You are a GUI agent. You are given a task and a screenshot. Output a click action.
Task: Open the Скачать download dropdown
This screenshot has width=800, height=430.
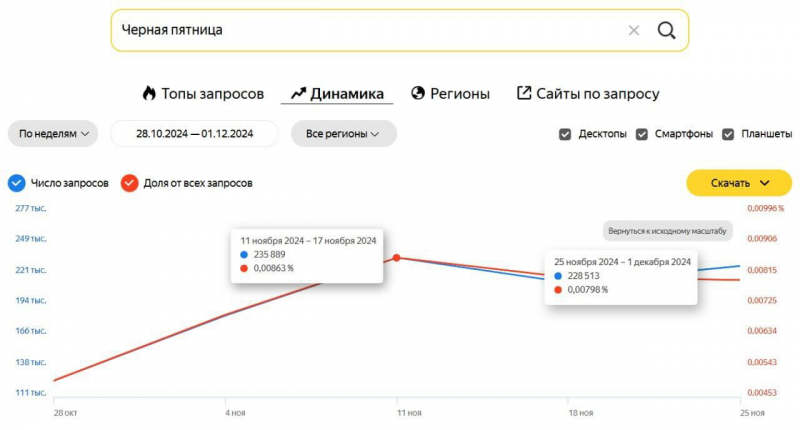[x=739, y=183]
